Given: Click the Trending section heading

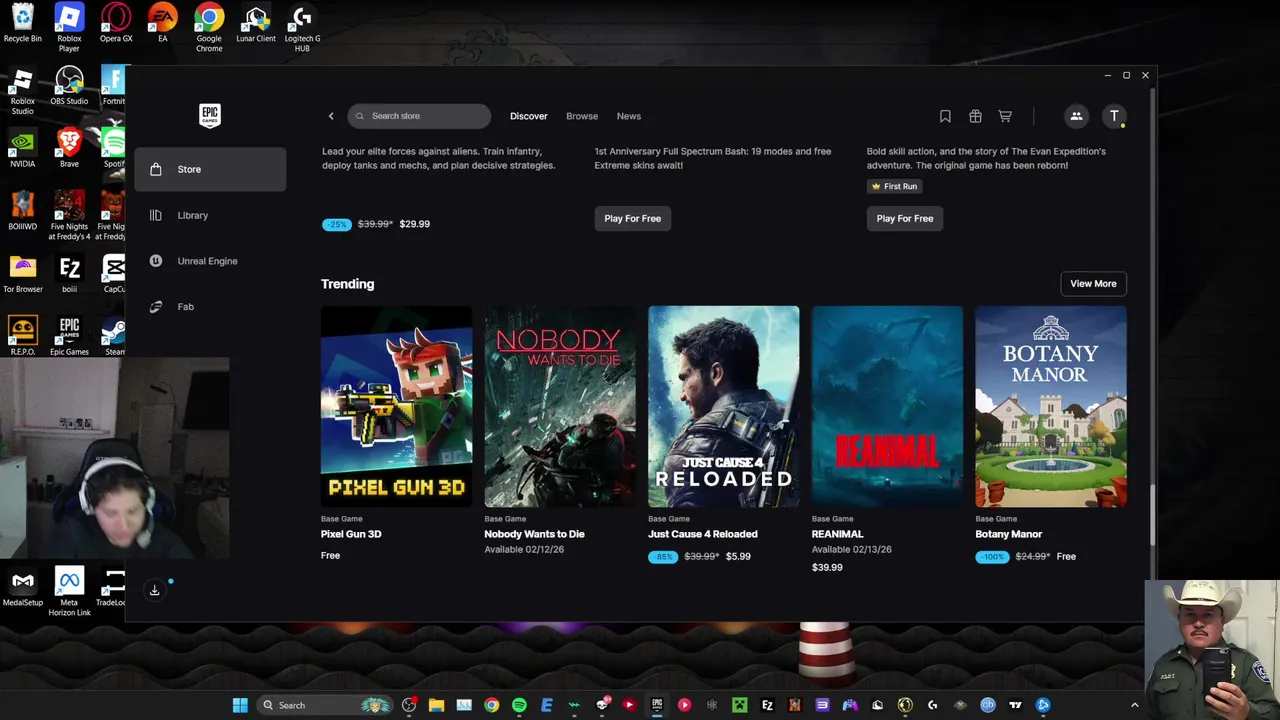Looking at the screenshot, I should click(347, 284).
